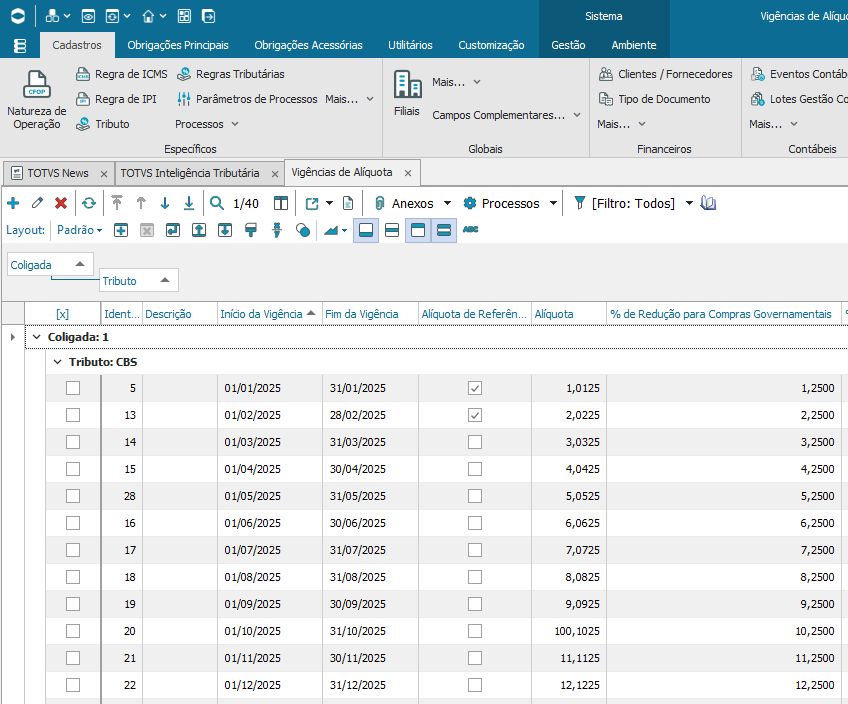The height and width of the screenshot is (704, 848).
Task: Open the Padrão layout dropdown
Action: 80,230
